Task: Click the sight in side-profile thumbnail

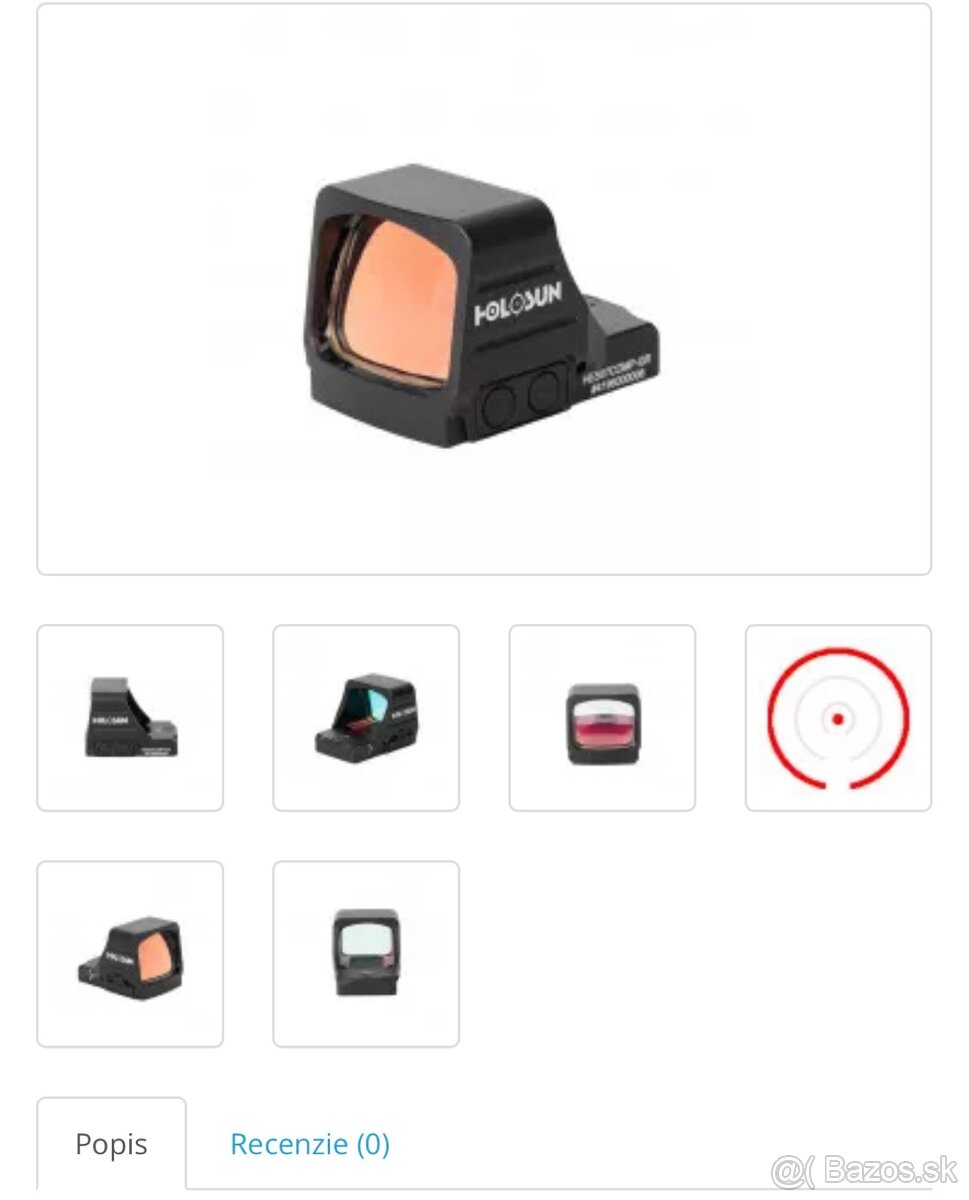Action: click(130, 717)
